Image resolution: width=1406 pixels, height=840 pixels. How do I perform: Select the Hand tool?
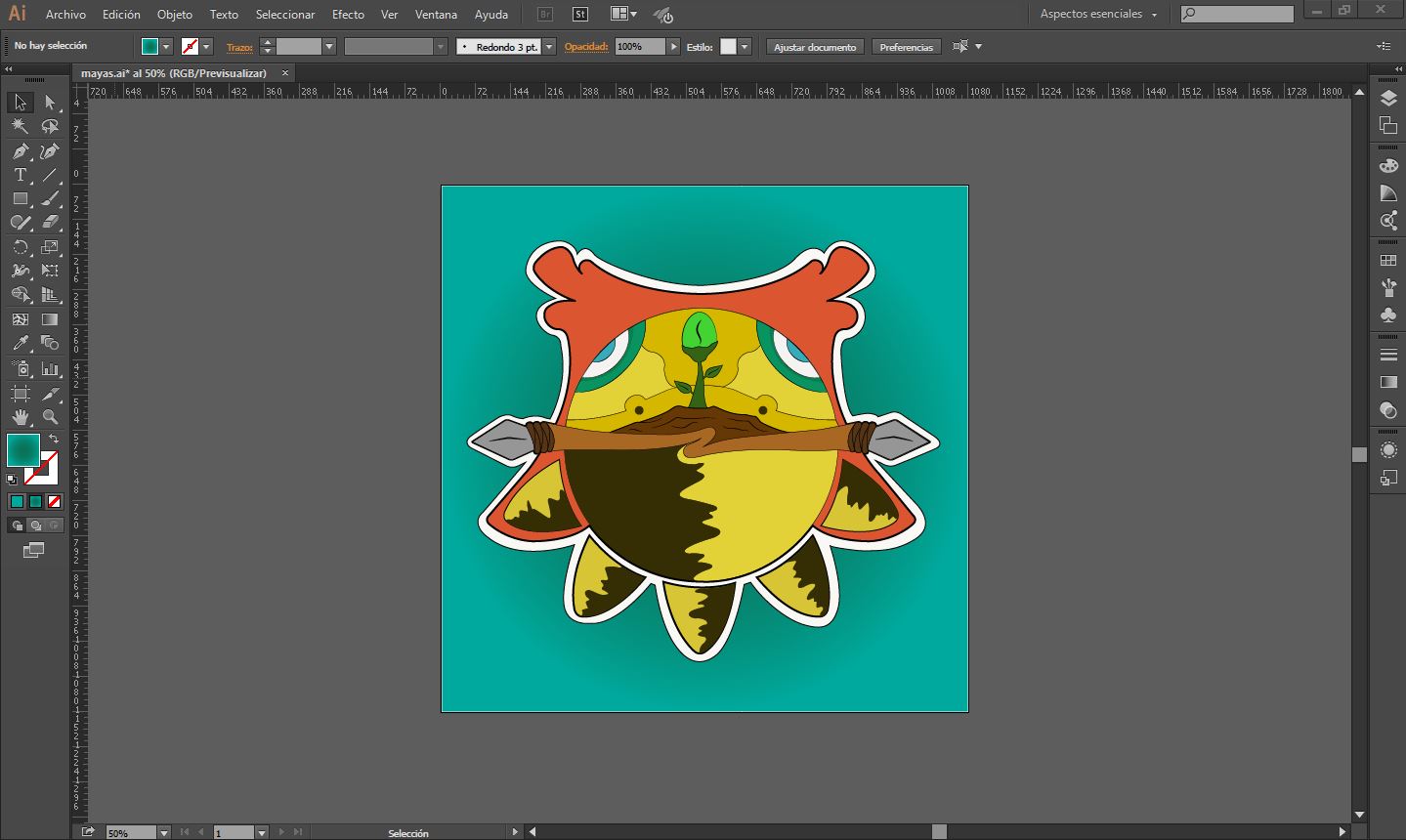[20, 417]
